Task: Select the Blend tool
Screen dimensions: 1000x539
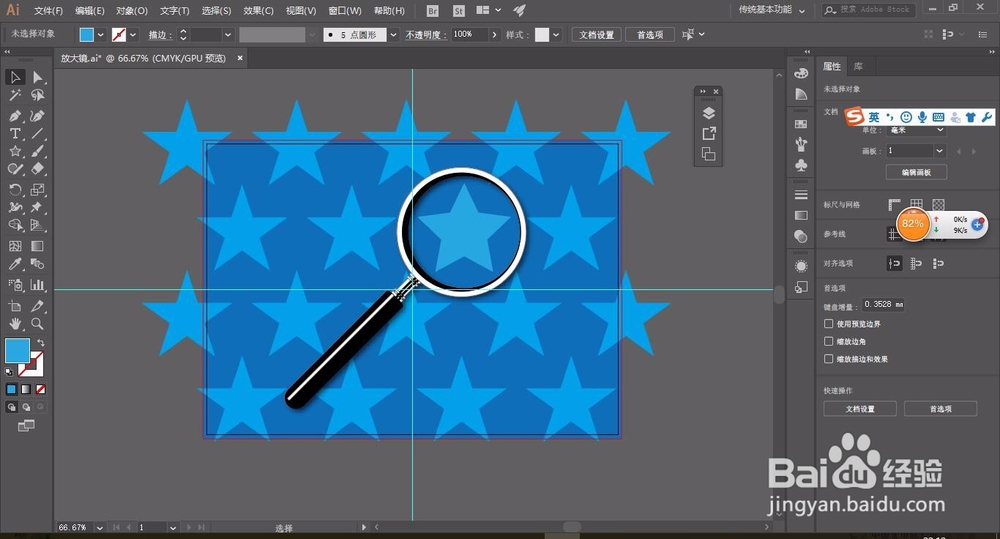Action: click(38, 264)
